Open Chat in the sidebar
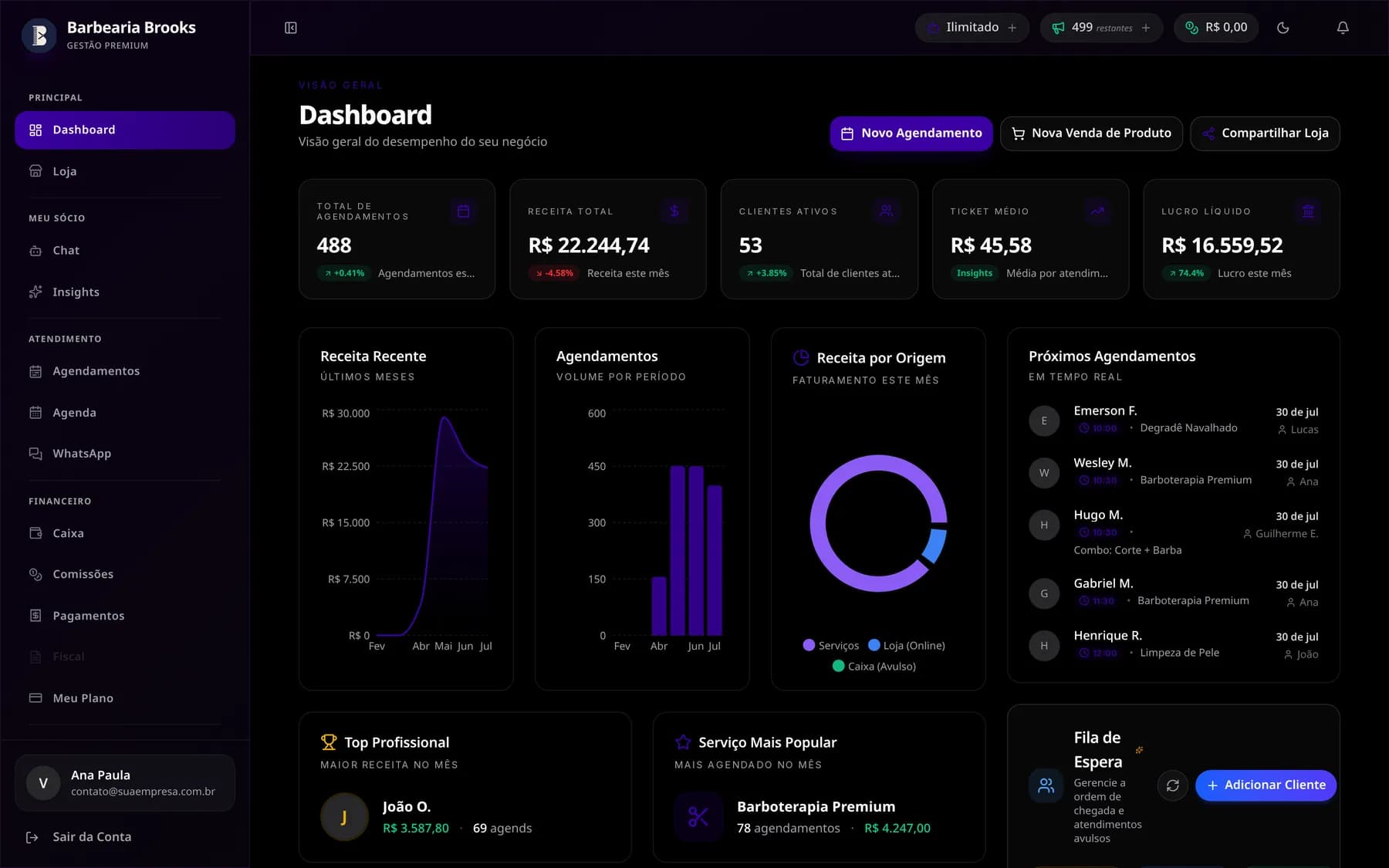The height and width of the screenshot is (868, 1389). (125, 251)
